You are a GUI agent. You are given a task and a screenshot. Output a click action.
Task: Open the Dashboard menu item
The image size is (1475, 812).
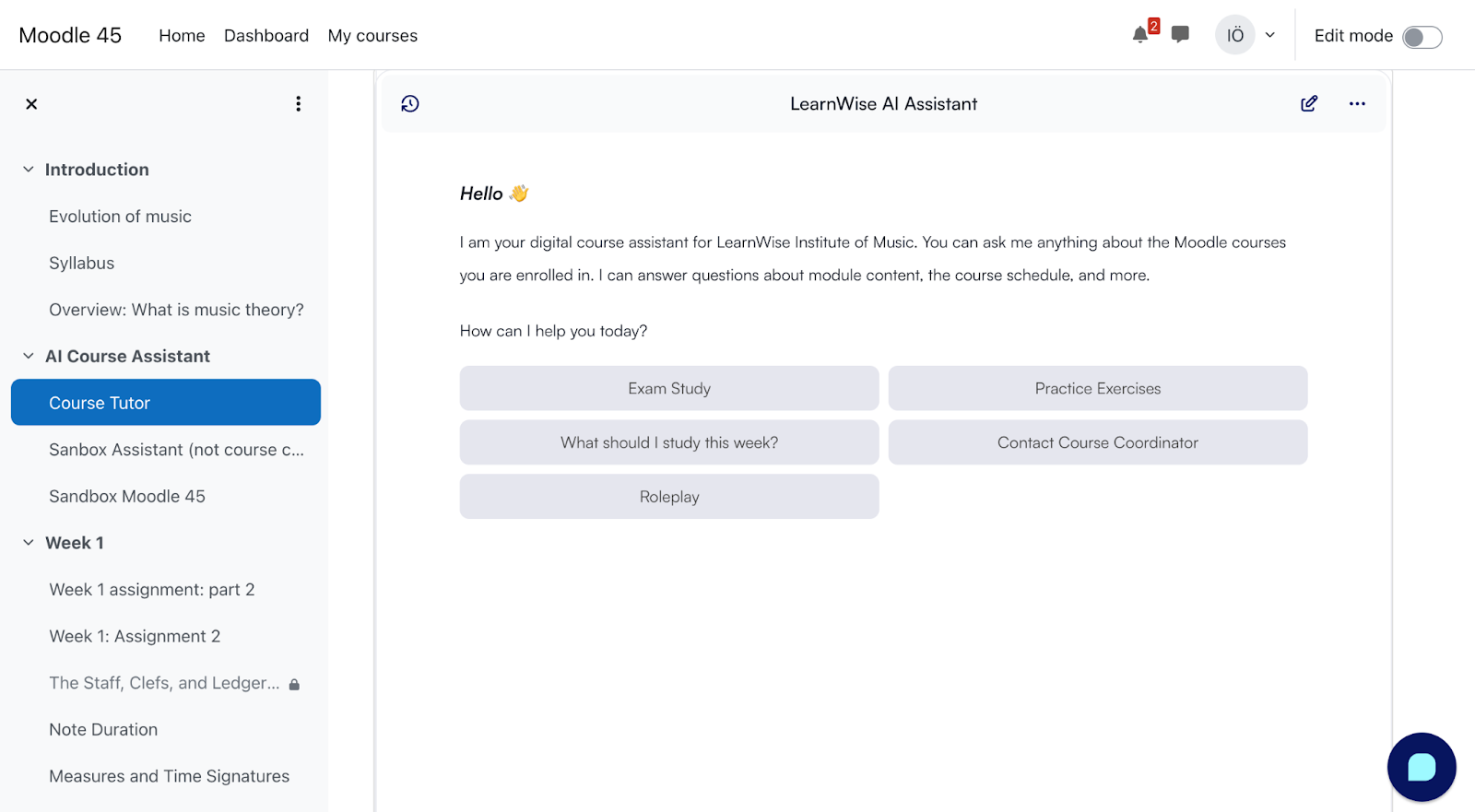266,35
